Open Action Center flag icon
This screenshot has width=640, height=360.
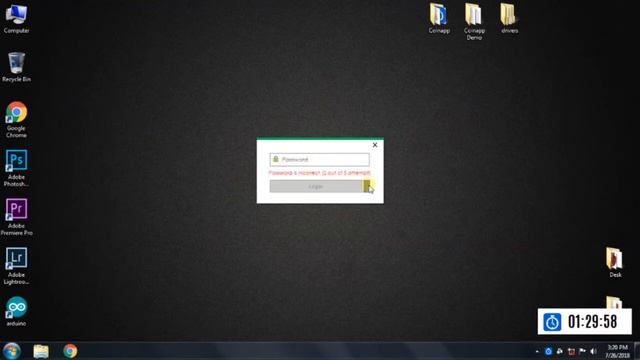[582, 351]
